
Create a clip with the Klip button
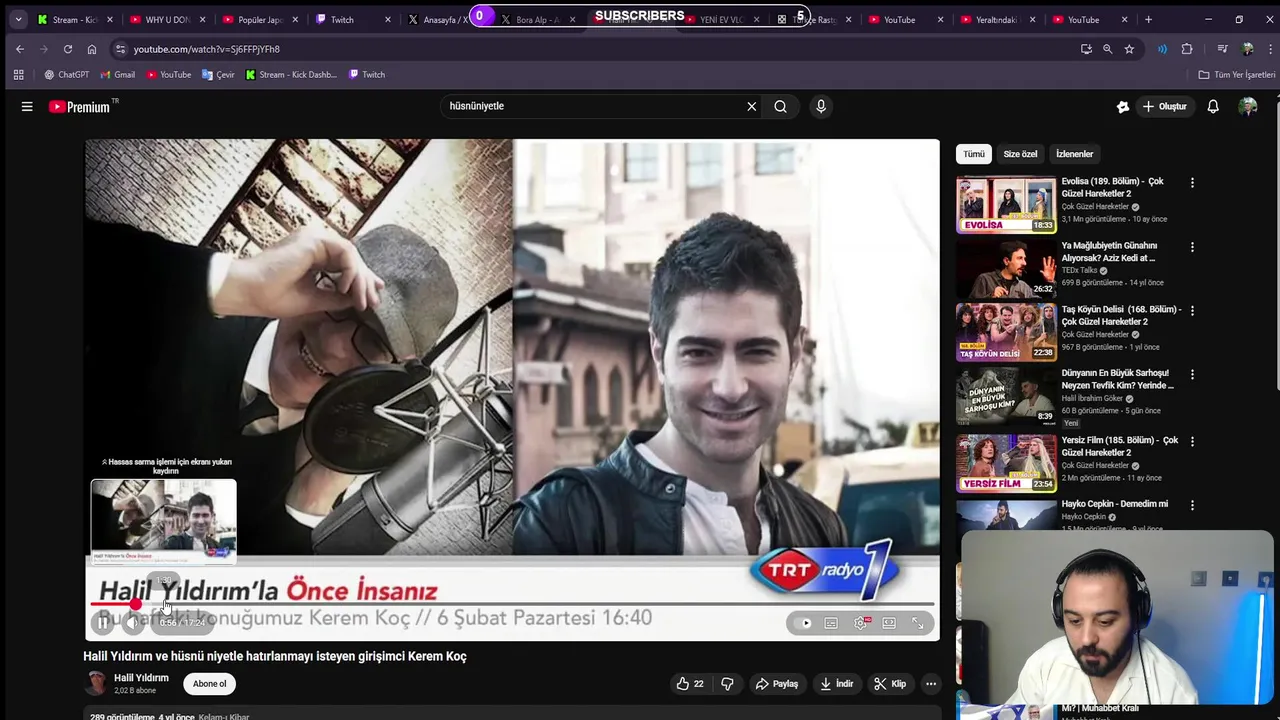[890, 684]
